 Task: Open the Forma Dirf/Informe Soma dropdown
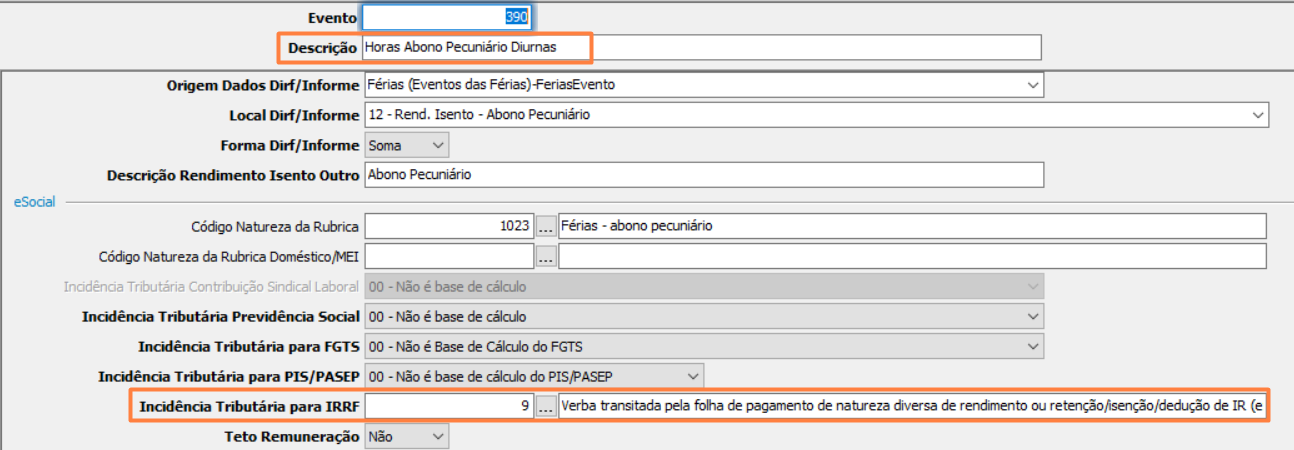437,145
